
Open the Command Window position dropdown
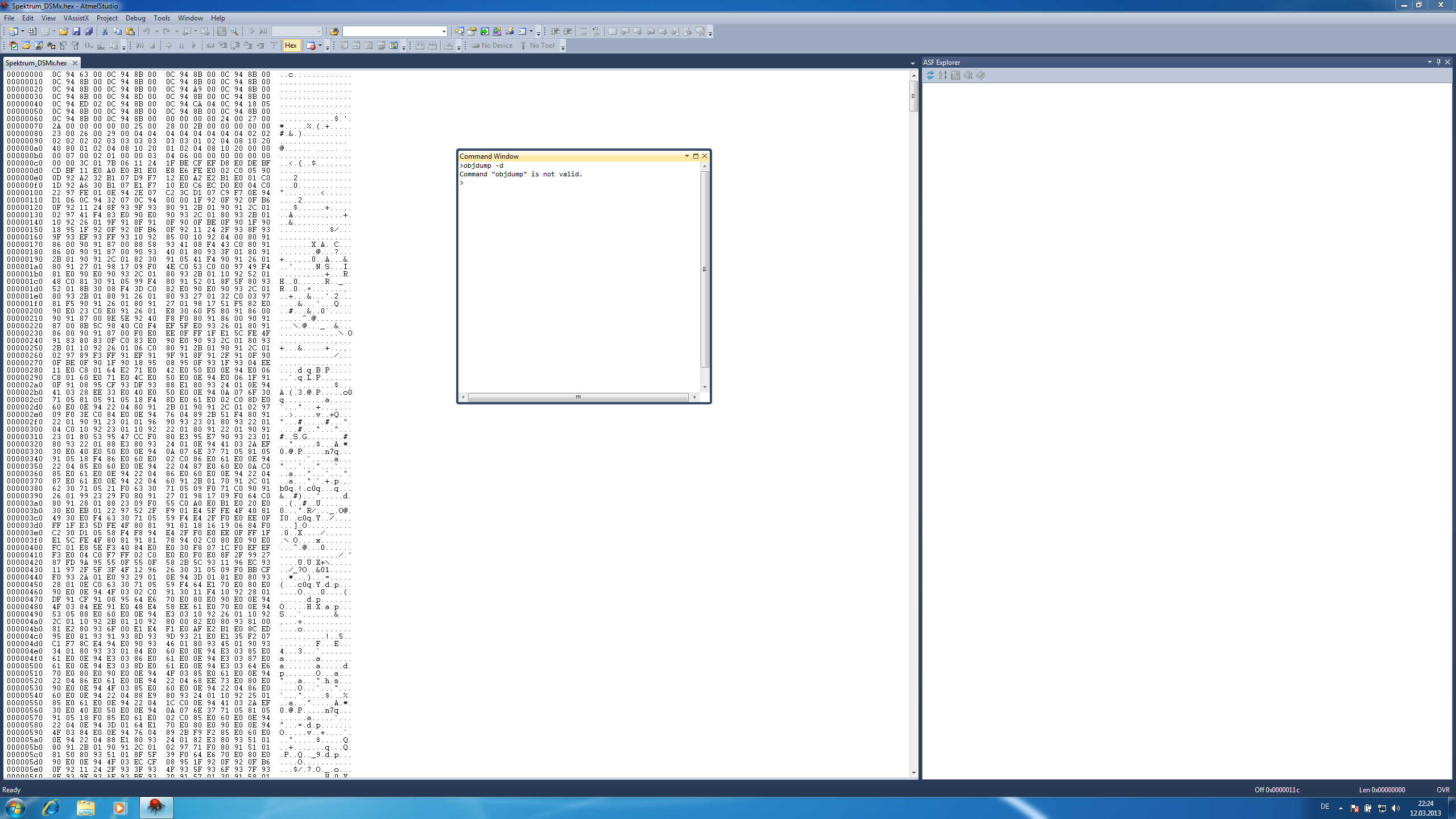pos(686,156)
